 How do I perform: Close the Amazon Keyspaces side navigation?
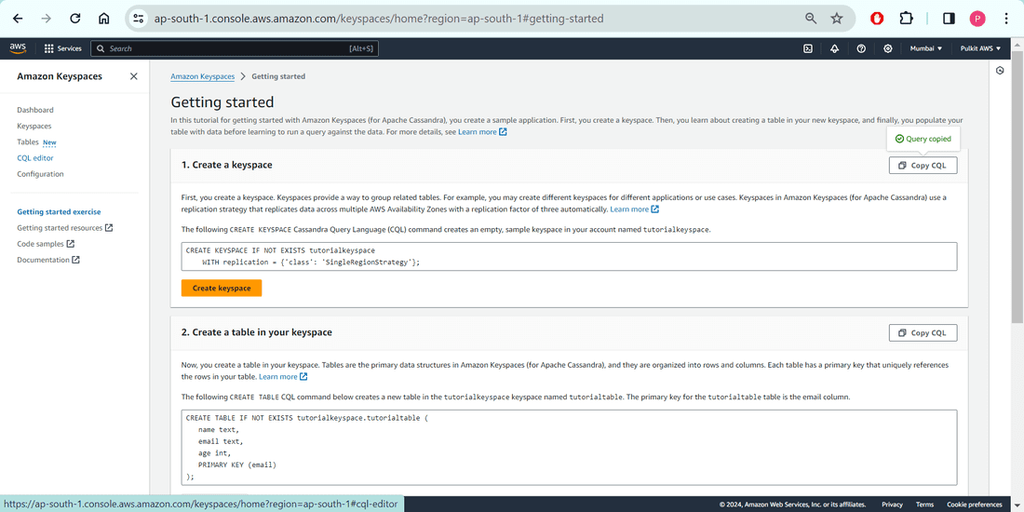coord(134,76)
